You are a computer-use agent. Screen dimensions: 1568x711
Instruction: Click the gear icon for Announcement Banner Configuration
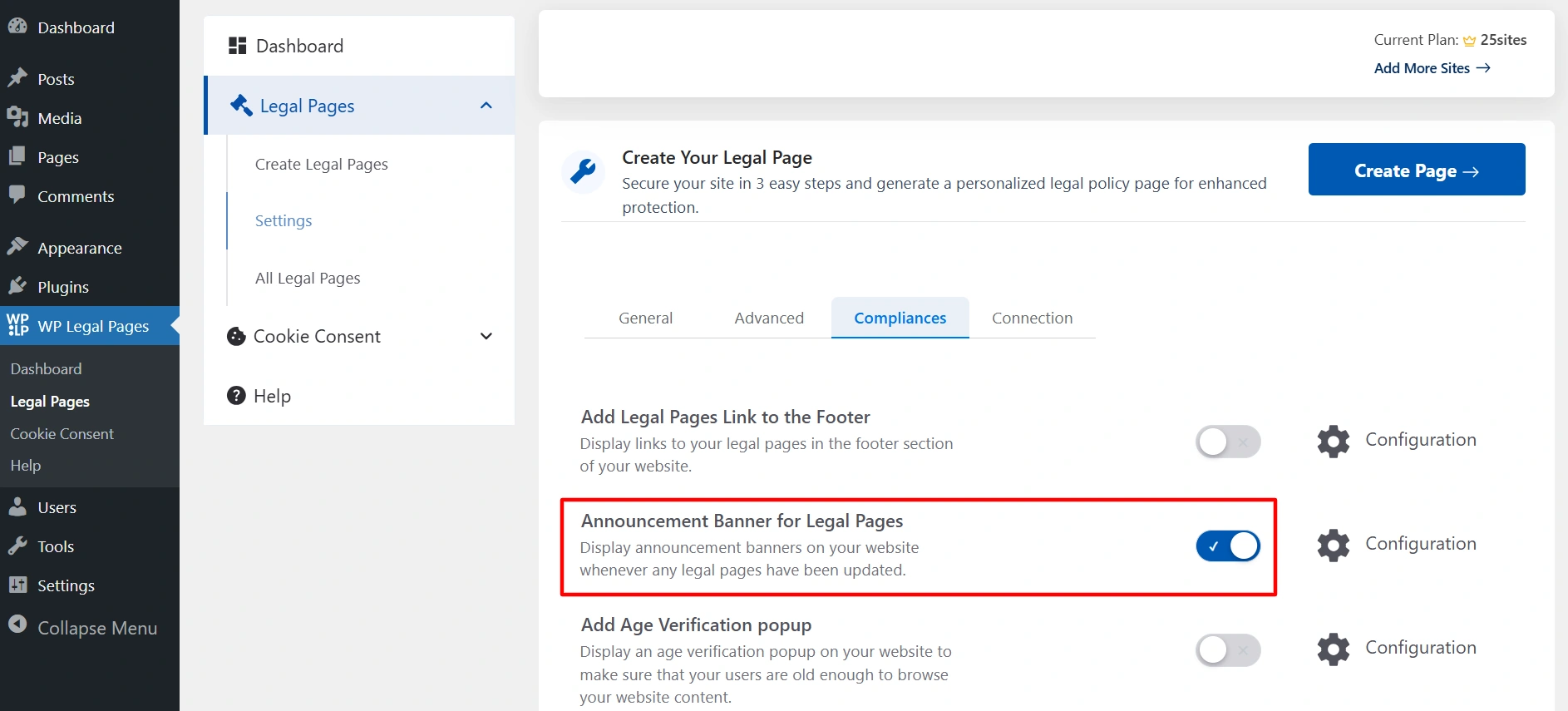point(1334,546)
